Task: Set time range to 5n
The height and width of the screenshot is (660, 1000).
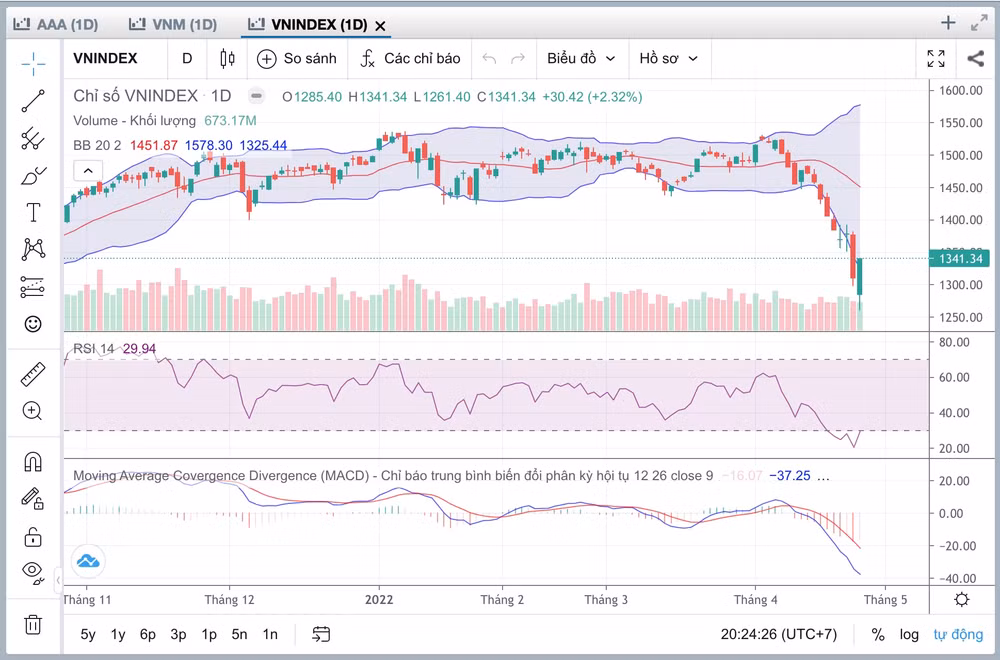Action: [239, 634]
